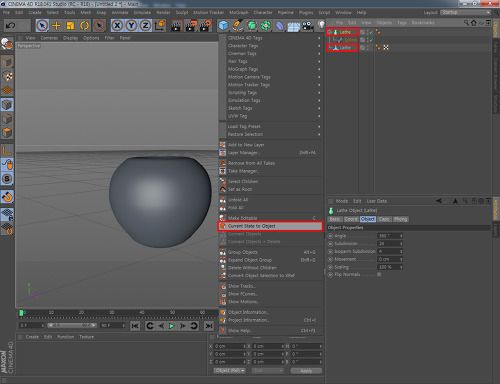Toggle Movement keyframe circle
The image size is (500, 384).
(x=331, y=259)
